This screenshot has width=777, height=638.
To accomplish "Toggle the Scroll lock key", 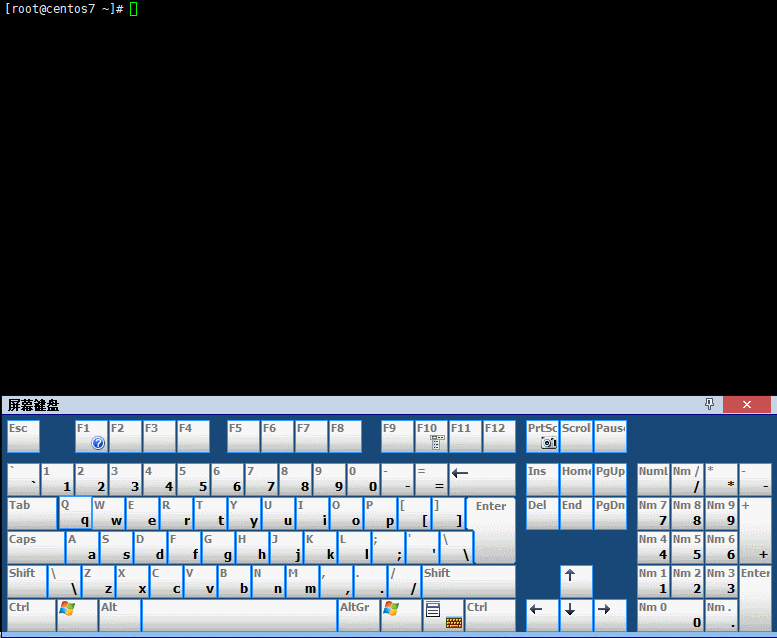I will point(576,436).
